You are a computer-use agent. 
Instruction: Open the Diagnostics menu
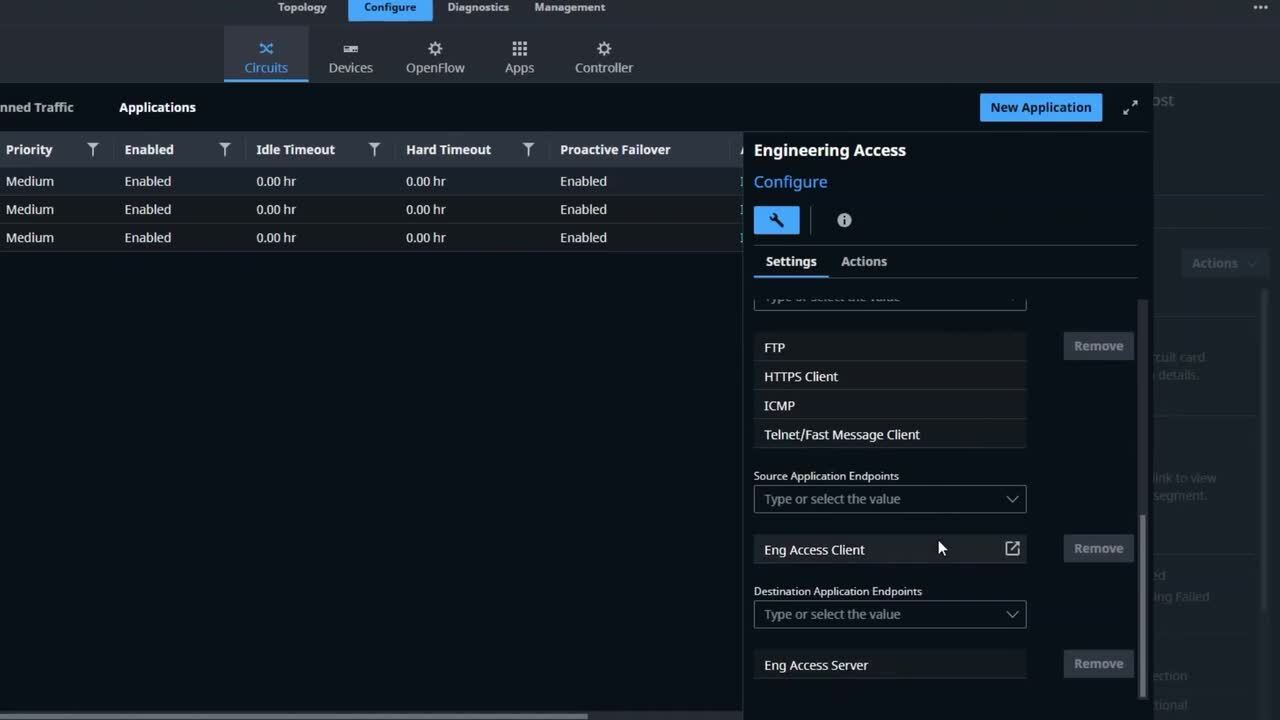pyautogui.click(x=478, y=8)
